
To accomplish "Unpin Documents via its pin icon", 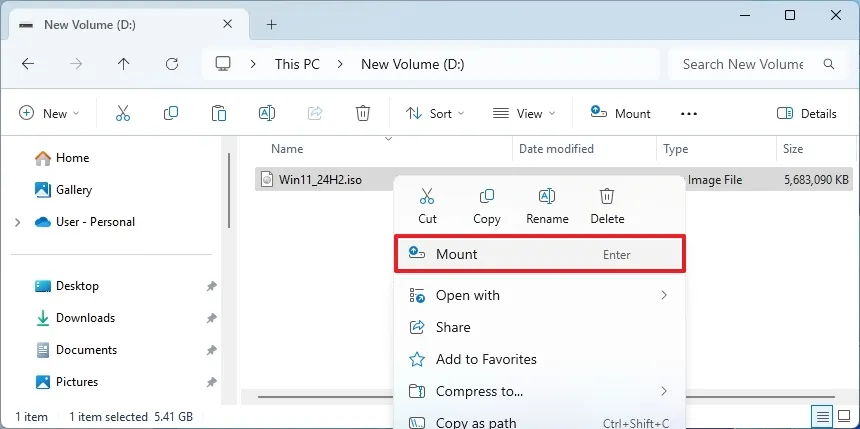I will (x=211, y=350).
